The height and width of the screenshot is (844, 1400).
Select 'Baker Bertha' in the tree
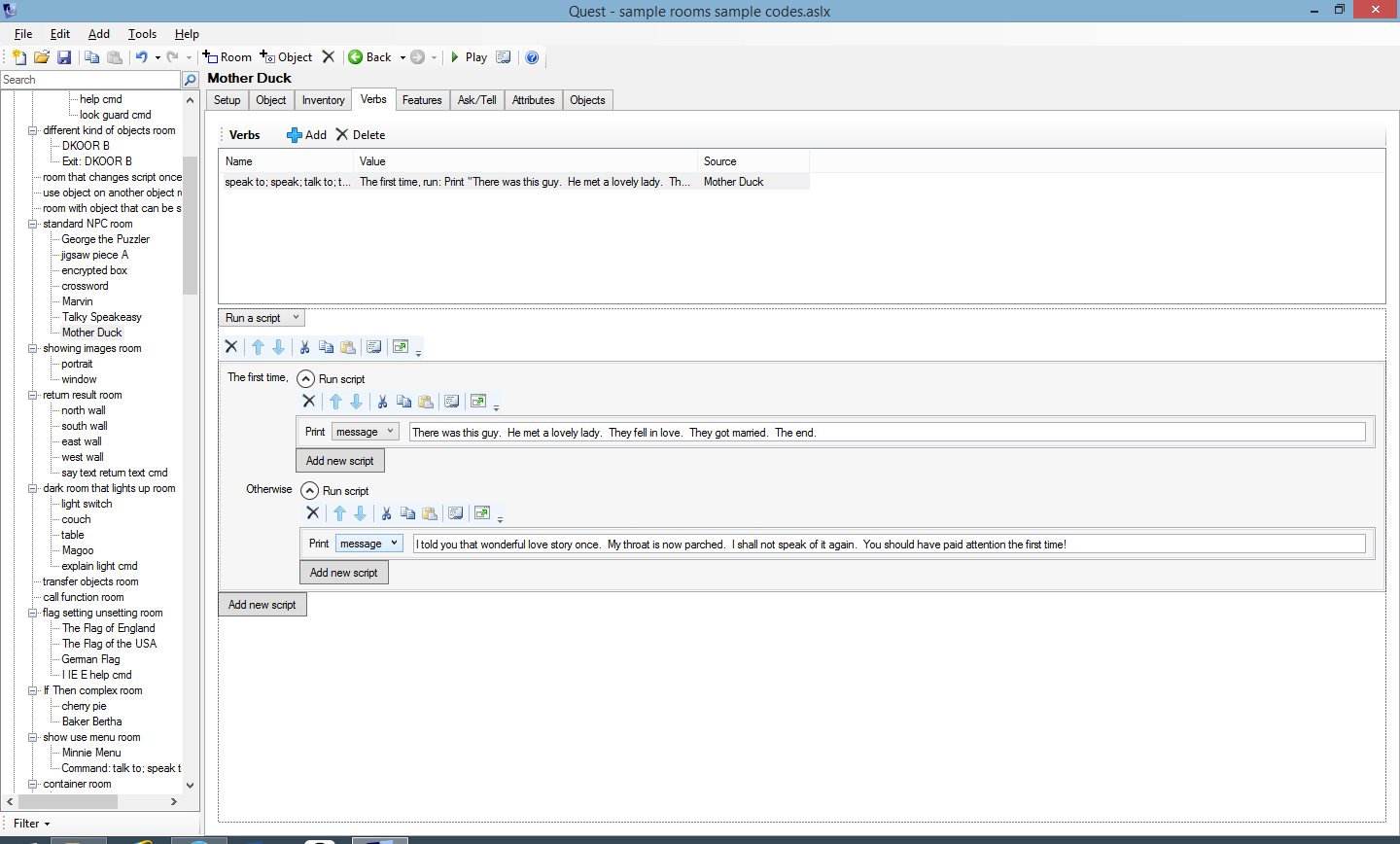[91, 721]
